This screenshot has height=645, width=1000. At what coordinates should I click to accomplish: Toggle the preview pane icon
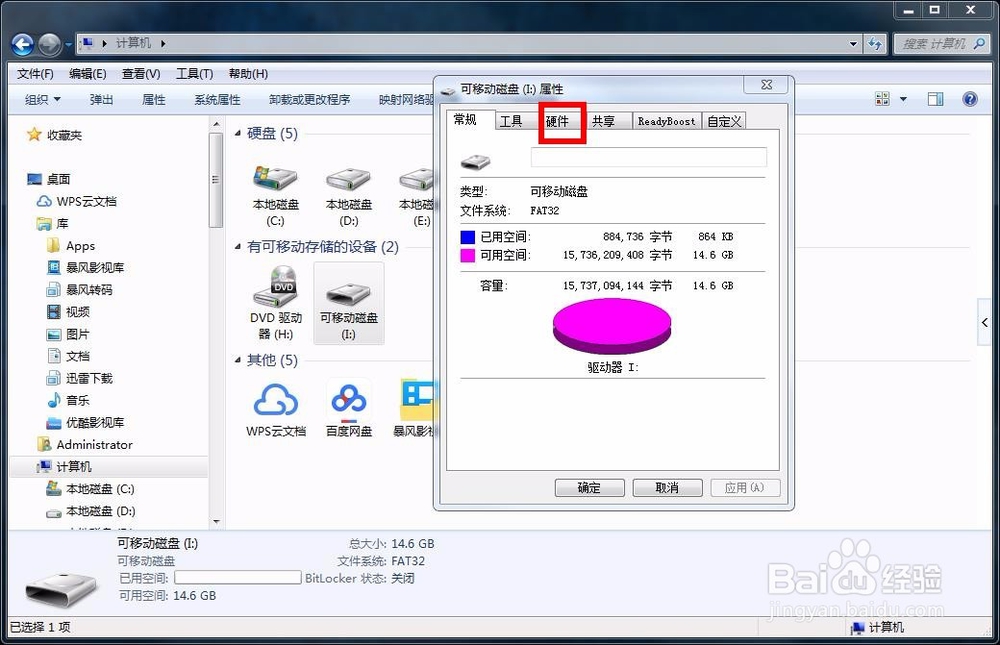click(936, 99)
